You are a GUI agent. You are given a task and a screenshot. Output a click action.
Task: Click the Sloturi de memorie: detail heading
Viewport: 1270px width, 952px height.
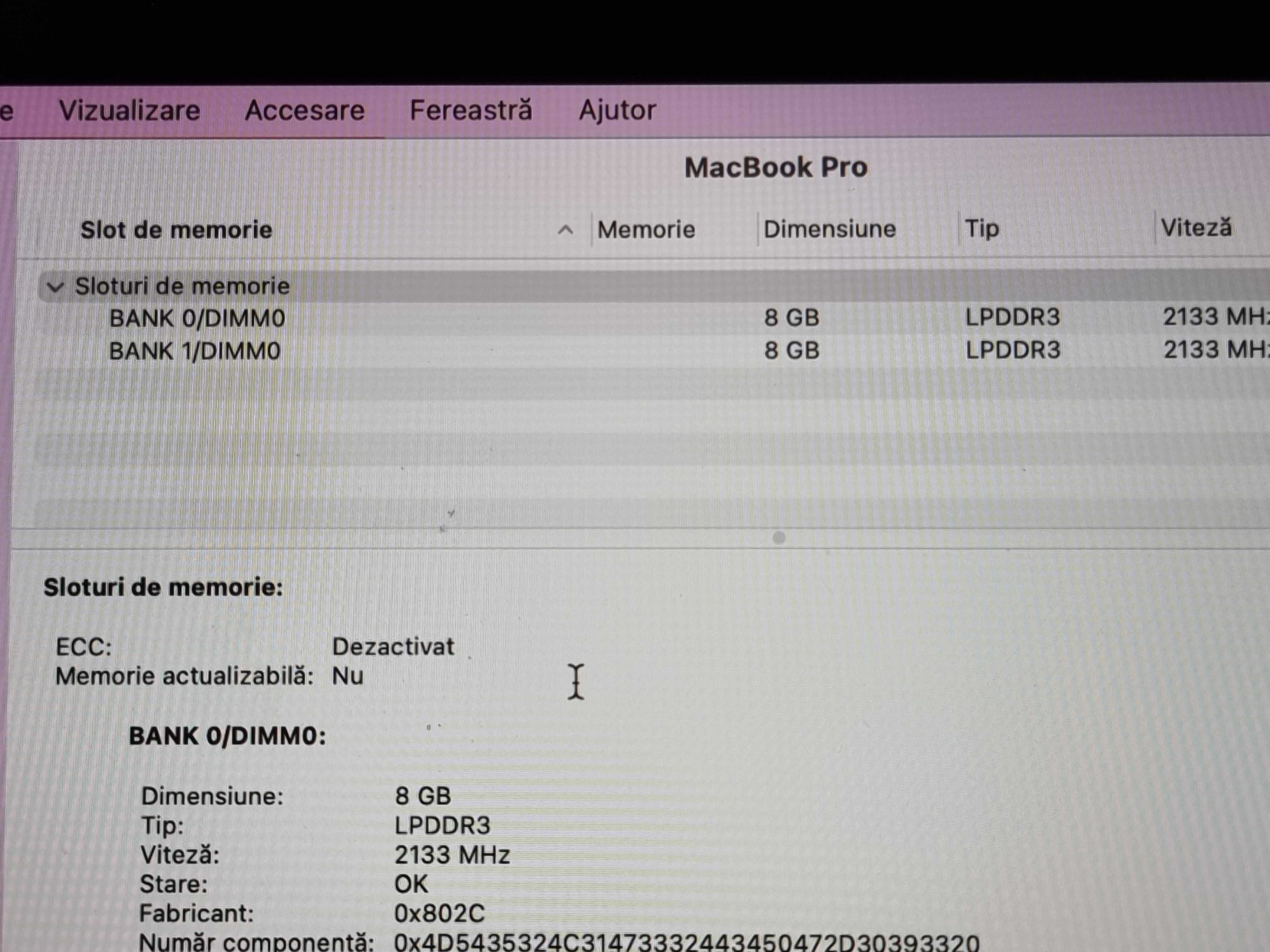point(164,588)
